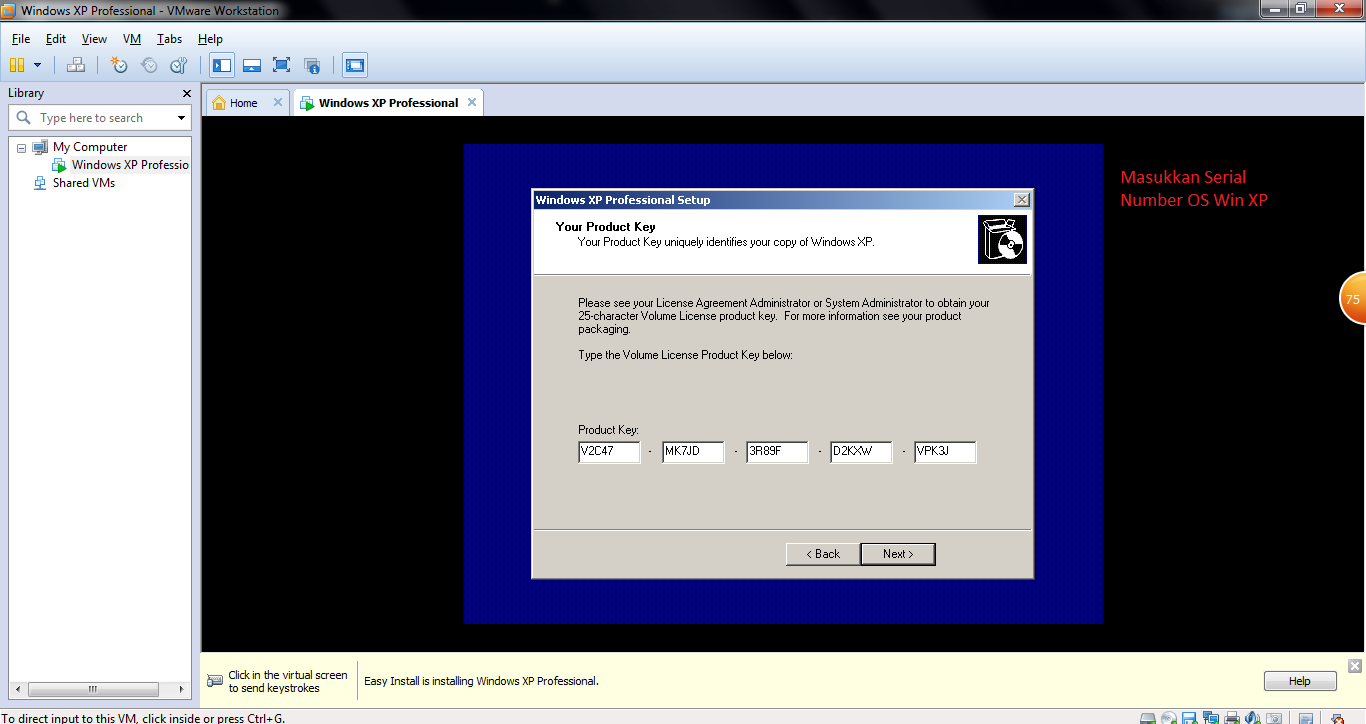Click the third Product Key field 3R89F
Screen dimensions: 1366x724
[x=777, y=452]
